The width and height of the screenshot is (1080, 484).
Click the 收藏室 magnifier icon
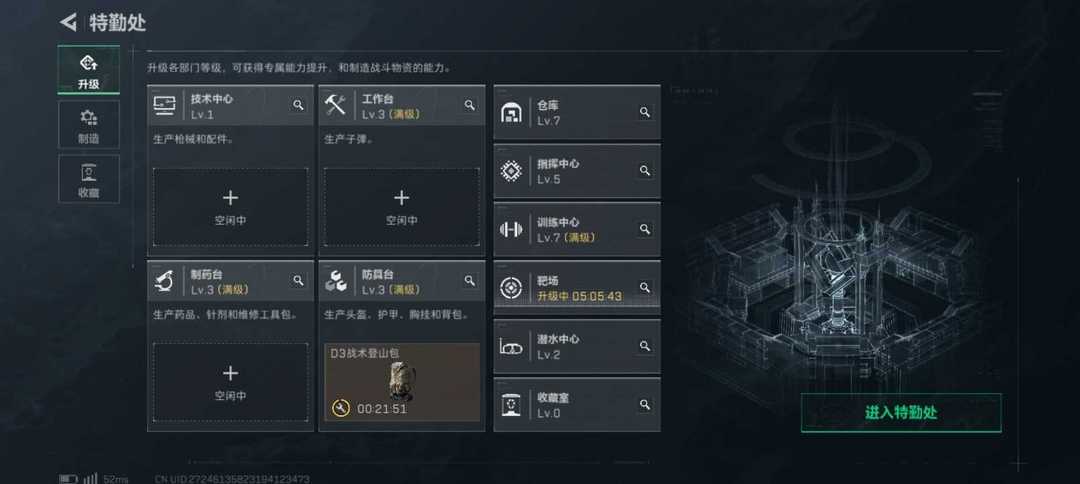645,404
